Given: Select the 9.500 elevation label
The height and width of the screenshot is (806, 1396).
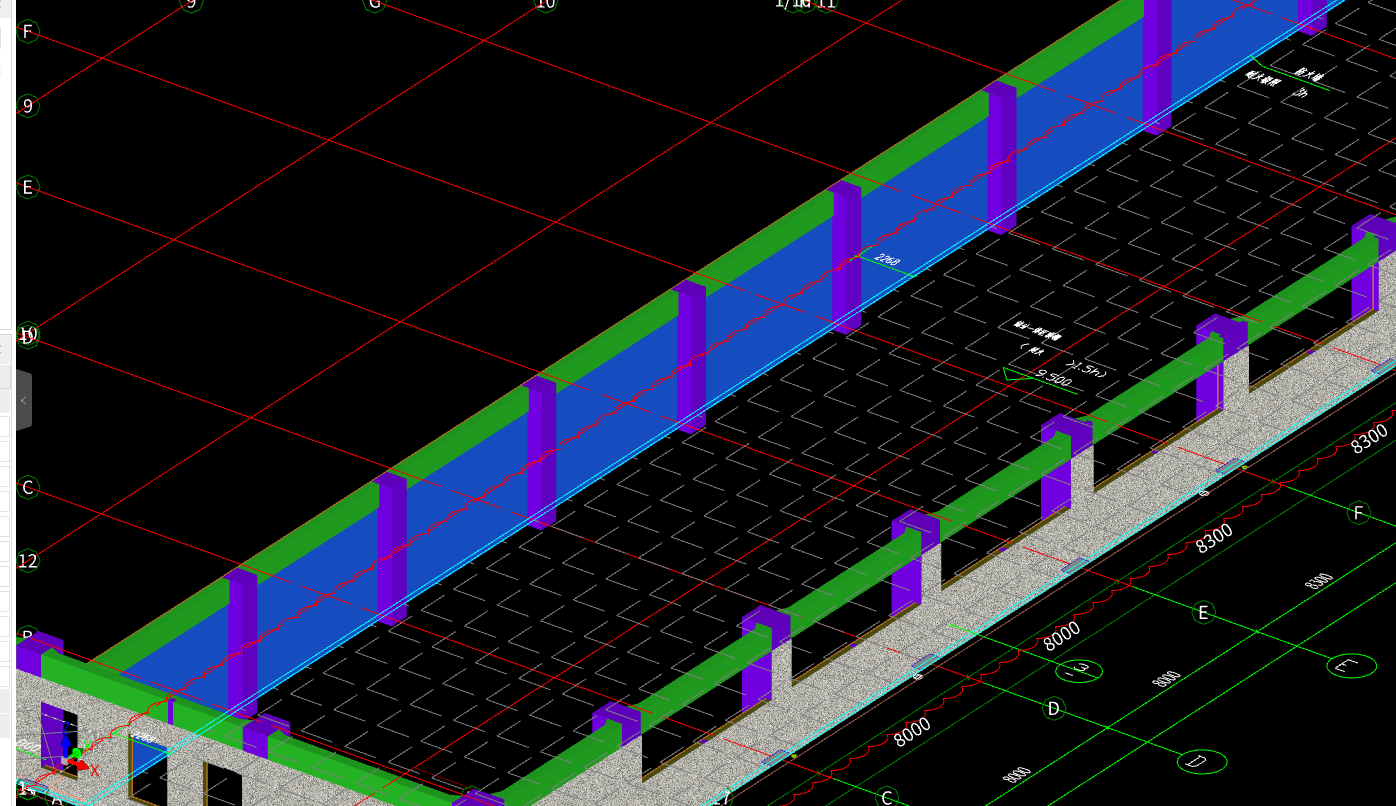Looking at the screenshot, I should (x=1053, y=379).
